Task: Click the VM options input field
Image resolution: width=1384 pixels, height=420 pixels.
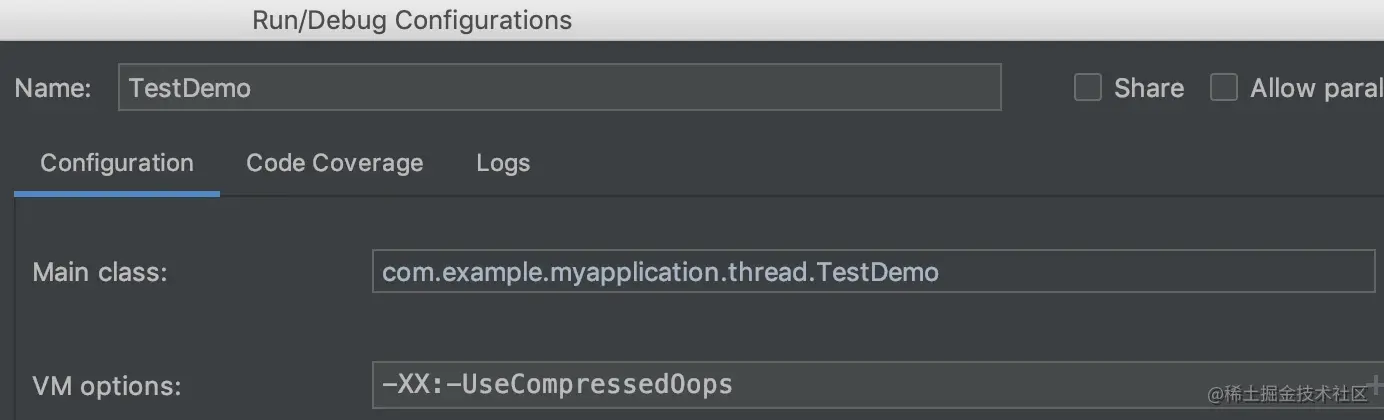Action: tap(1000, 384)
